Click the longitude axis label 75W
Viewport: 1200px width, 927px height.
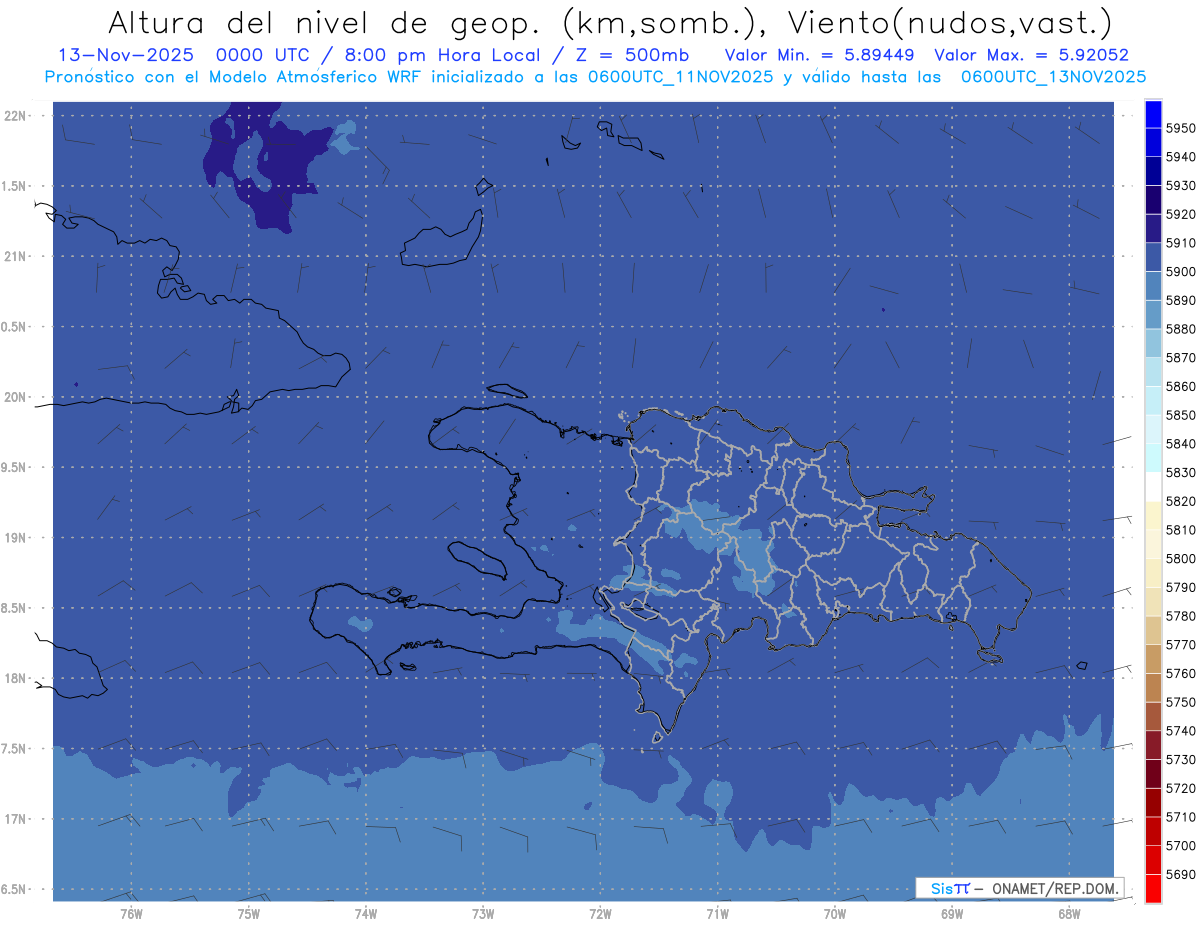(248, 914)
